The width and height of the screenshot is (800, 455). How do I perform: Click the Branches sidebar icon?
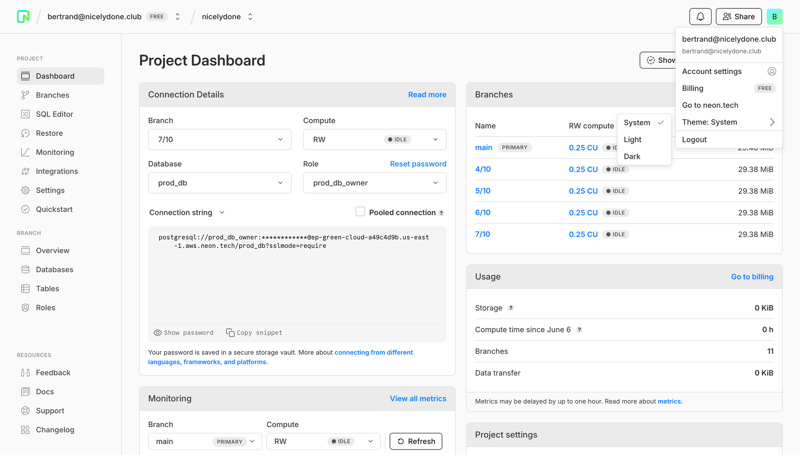(25, 95)
